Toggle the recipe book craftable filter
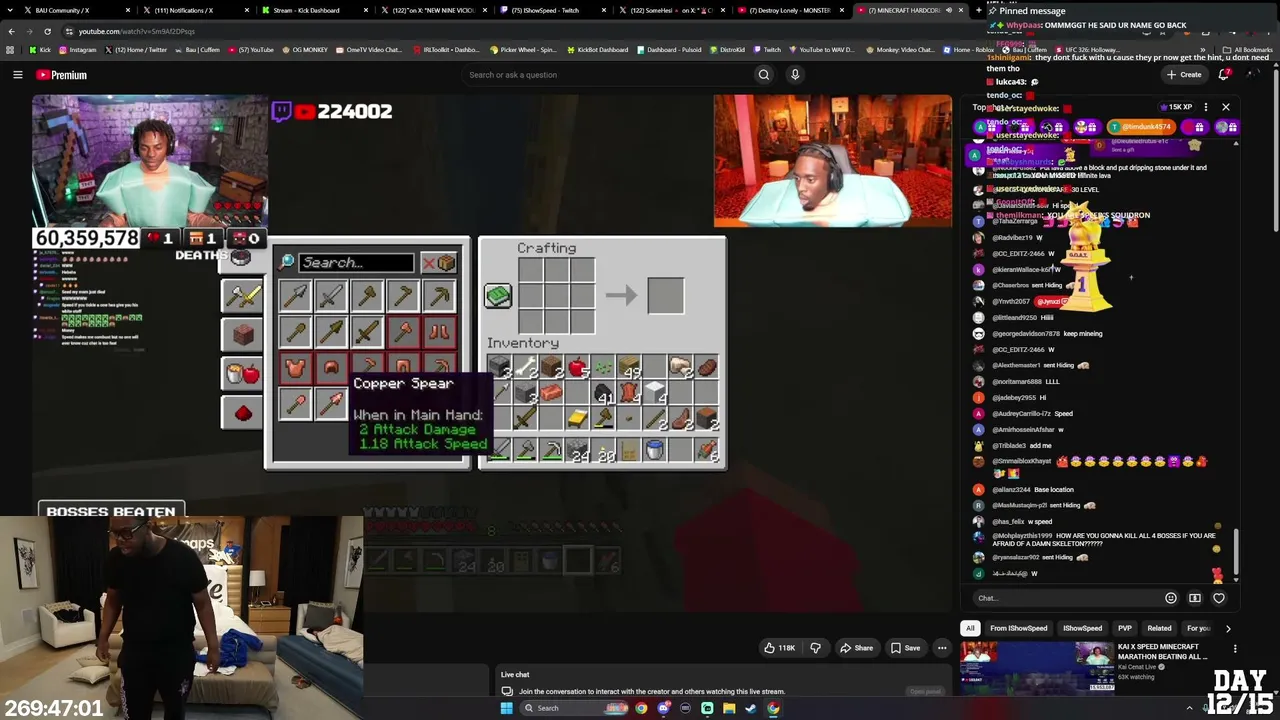 pyautogui.click(x=439, y=263)
